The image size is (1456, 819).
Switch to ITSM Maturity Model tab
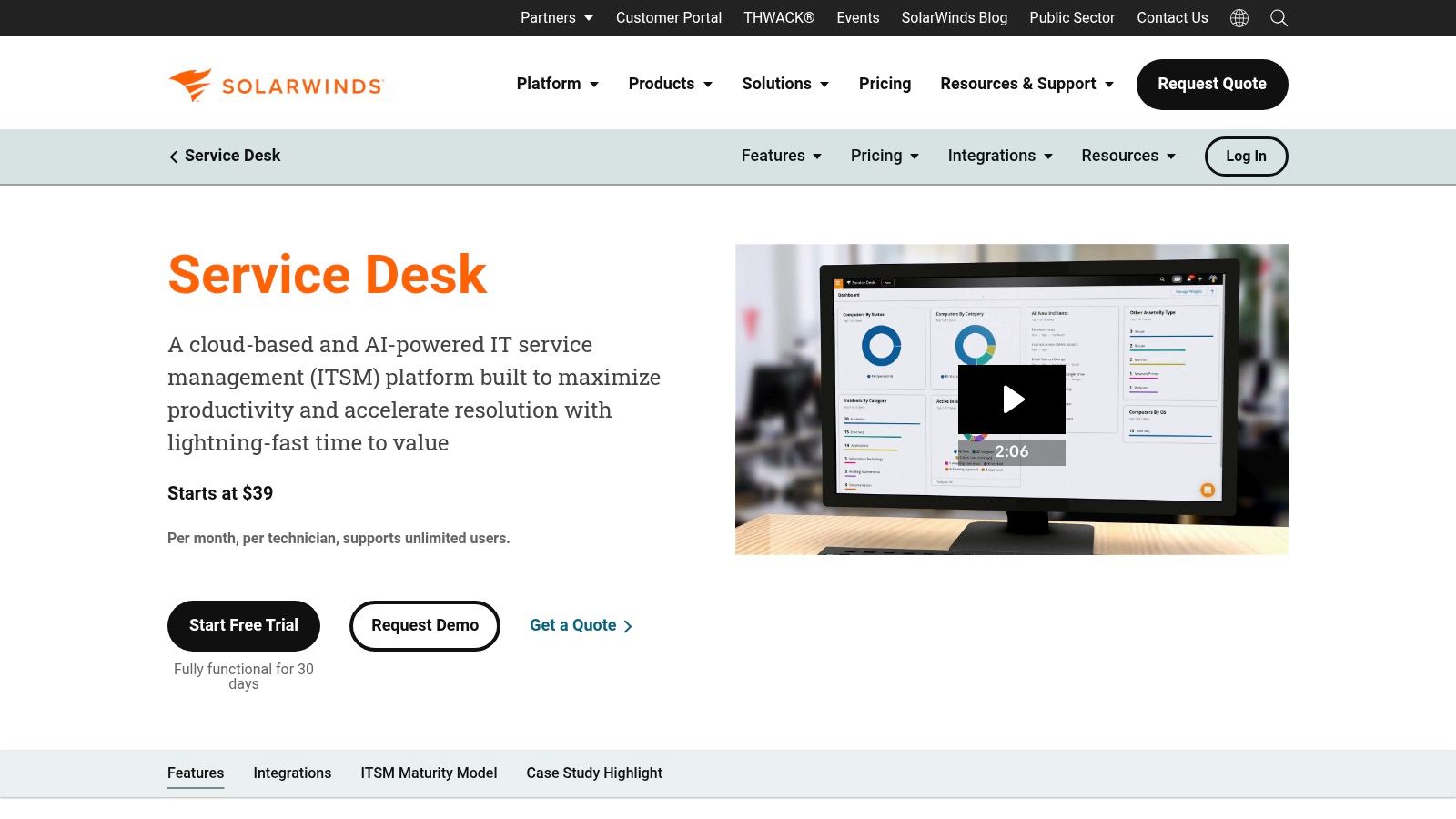tap(429, 773)
